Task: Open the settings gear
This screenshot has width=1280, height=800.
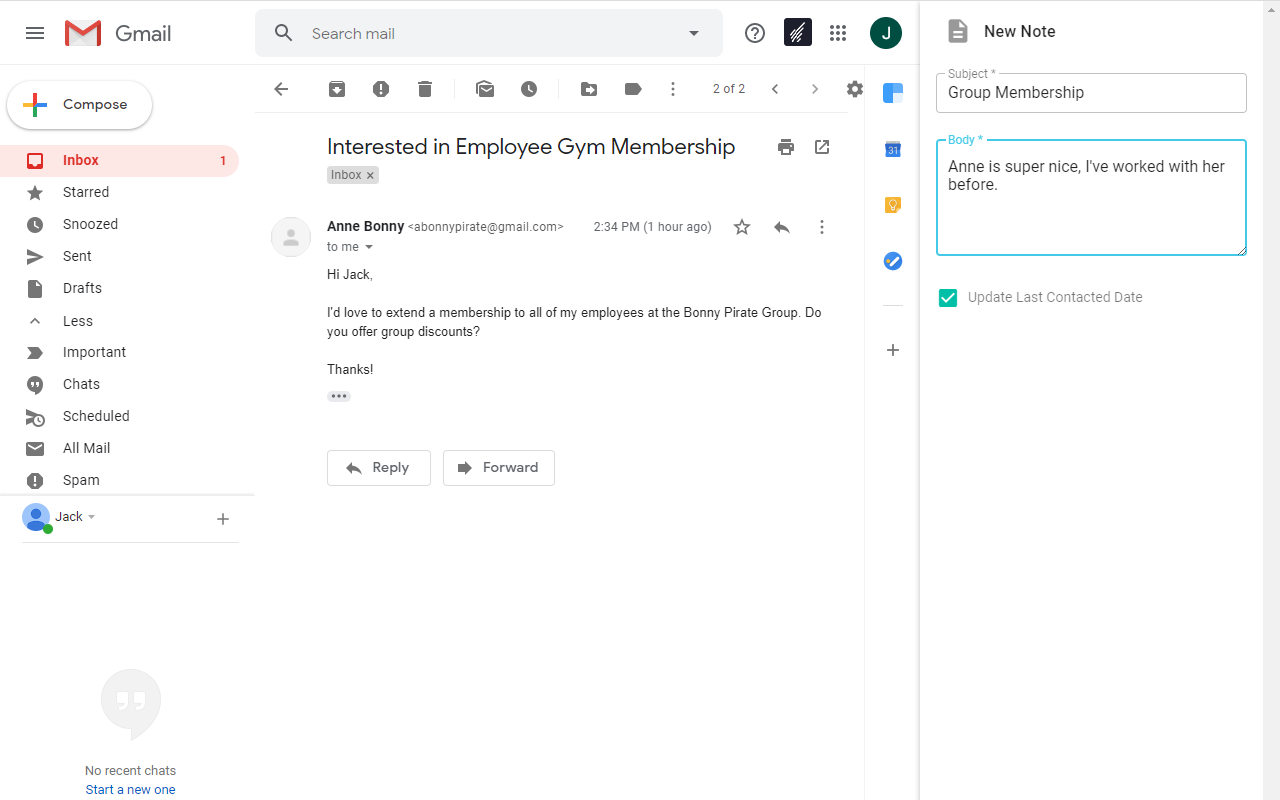Action: (854, 89)
